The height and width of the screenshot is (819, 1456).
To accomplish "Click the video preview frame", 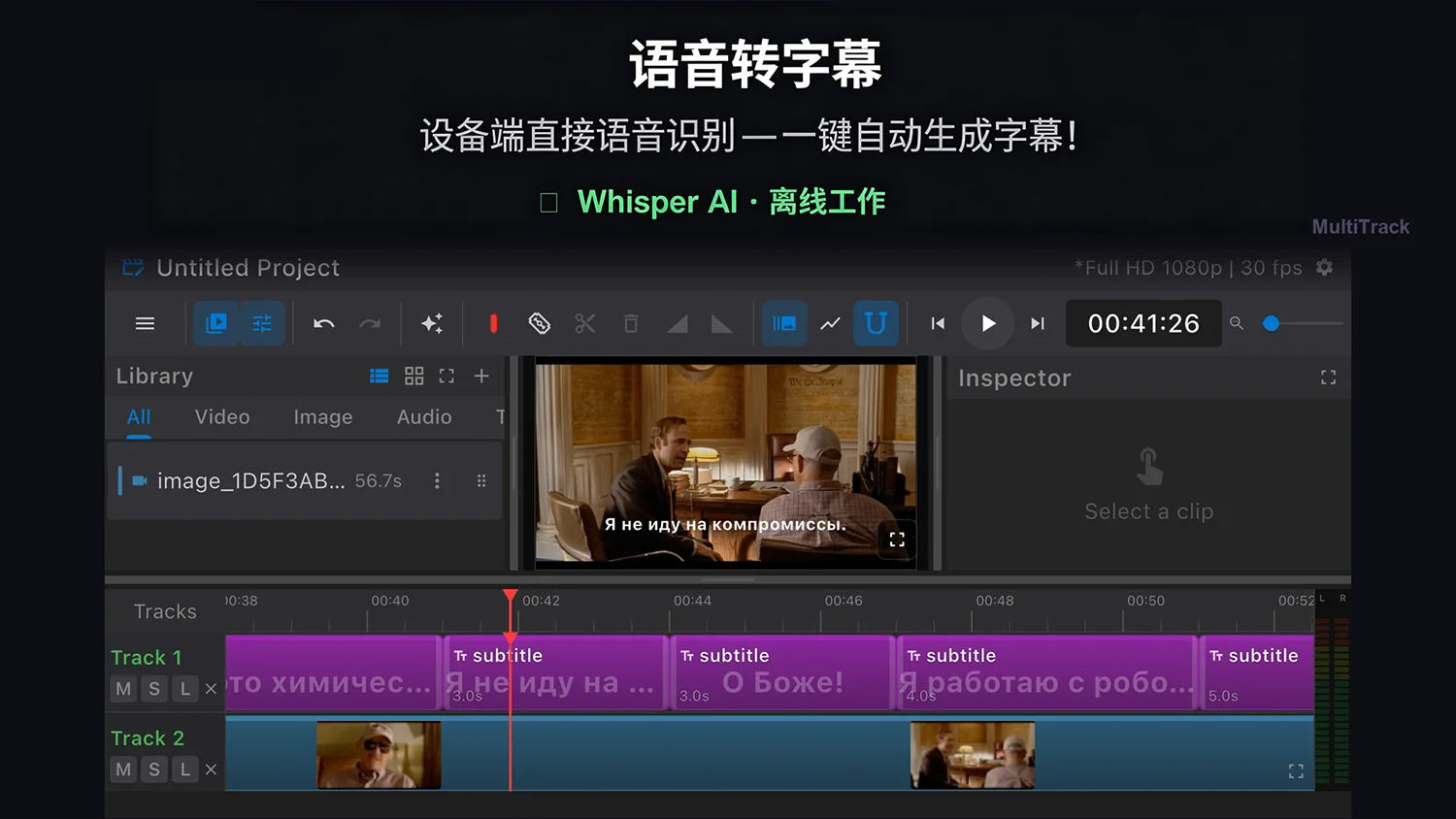I will point(725,463).
